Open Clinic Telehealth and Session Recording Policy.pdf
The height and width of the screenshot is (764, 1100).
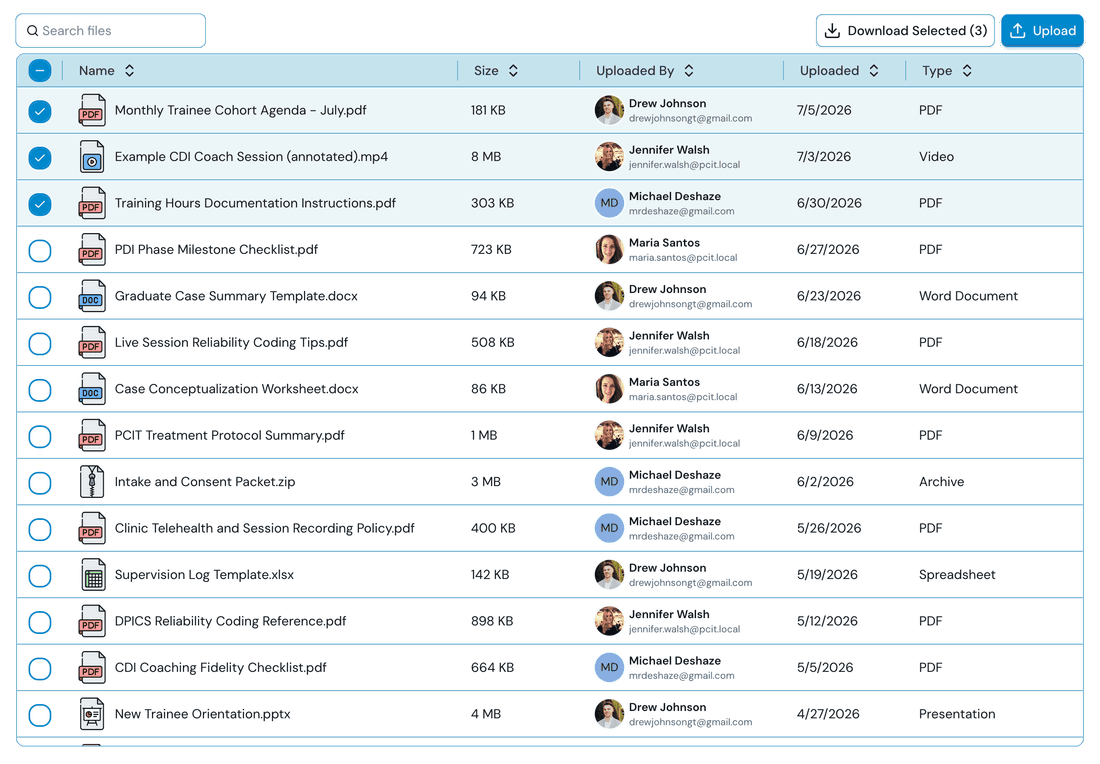[x=264, y=528]
